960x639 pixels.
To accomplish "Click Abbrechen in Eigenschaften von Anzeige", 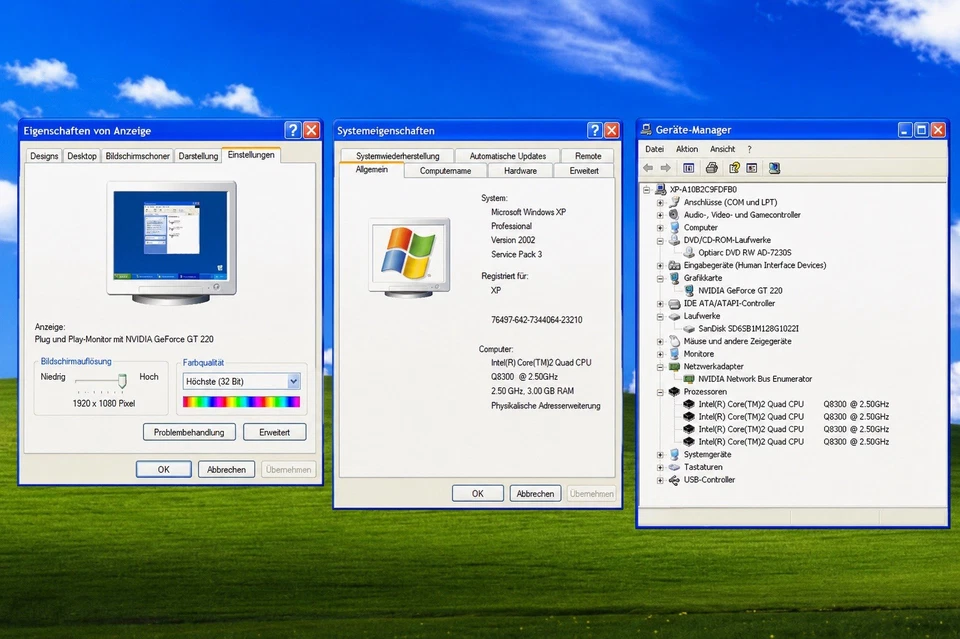I will coord(226,469).
